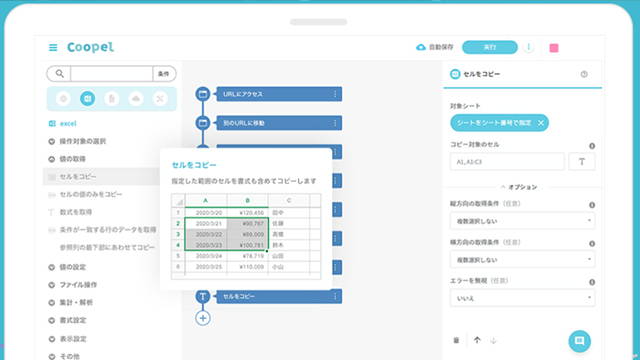Delete step with trash icon
The height and width of the screenshot is (360, 640).
tap(456, 340)
